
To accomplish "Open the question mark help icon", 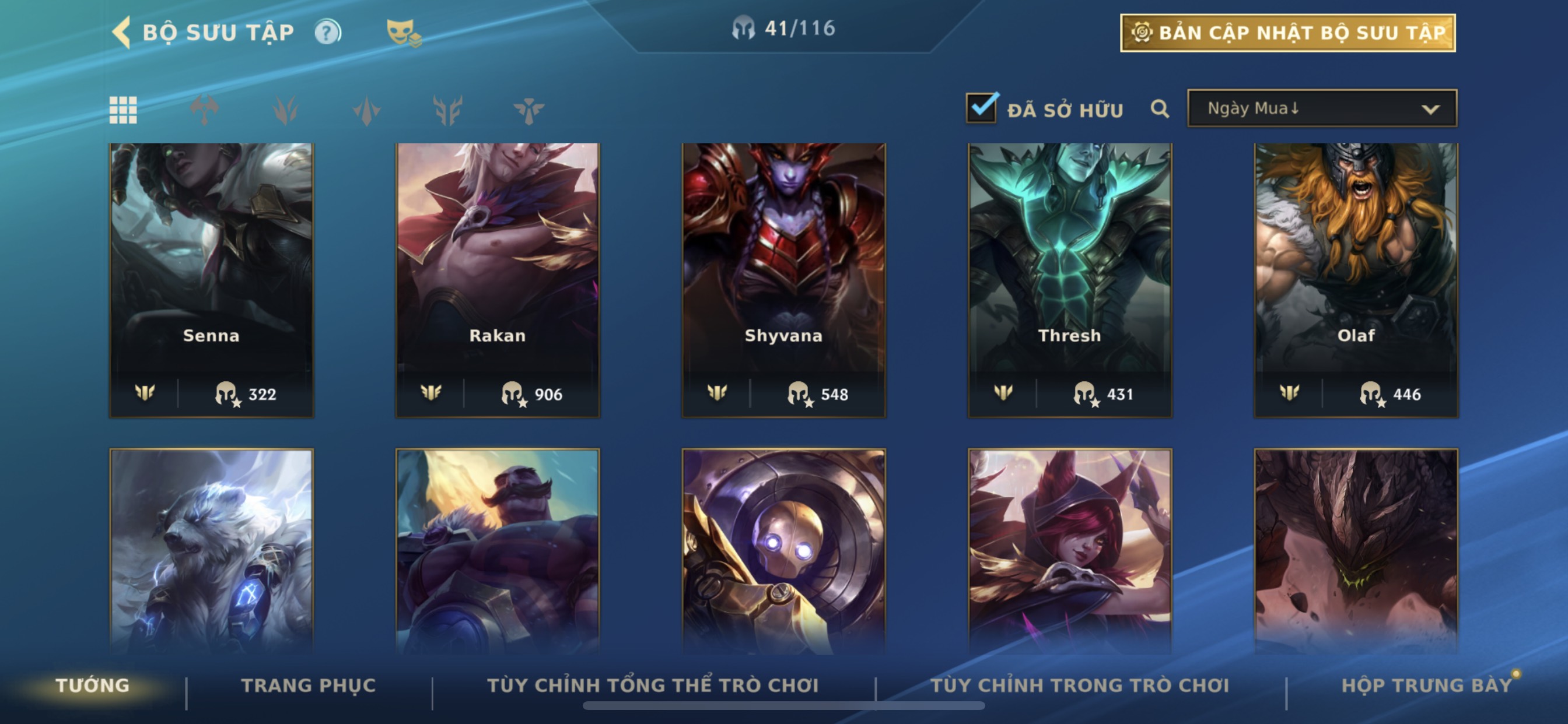I will (327, 32).
